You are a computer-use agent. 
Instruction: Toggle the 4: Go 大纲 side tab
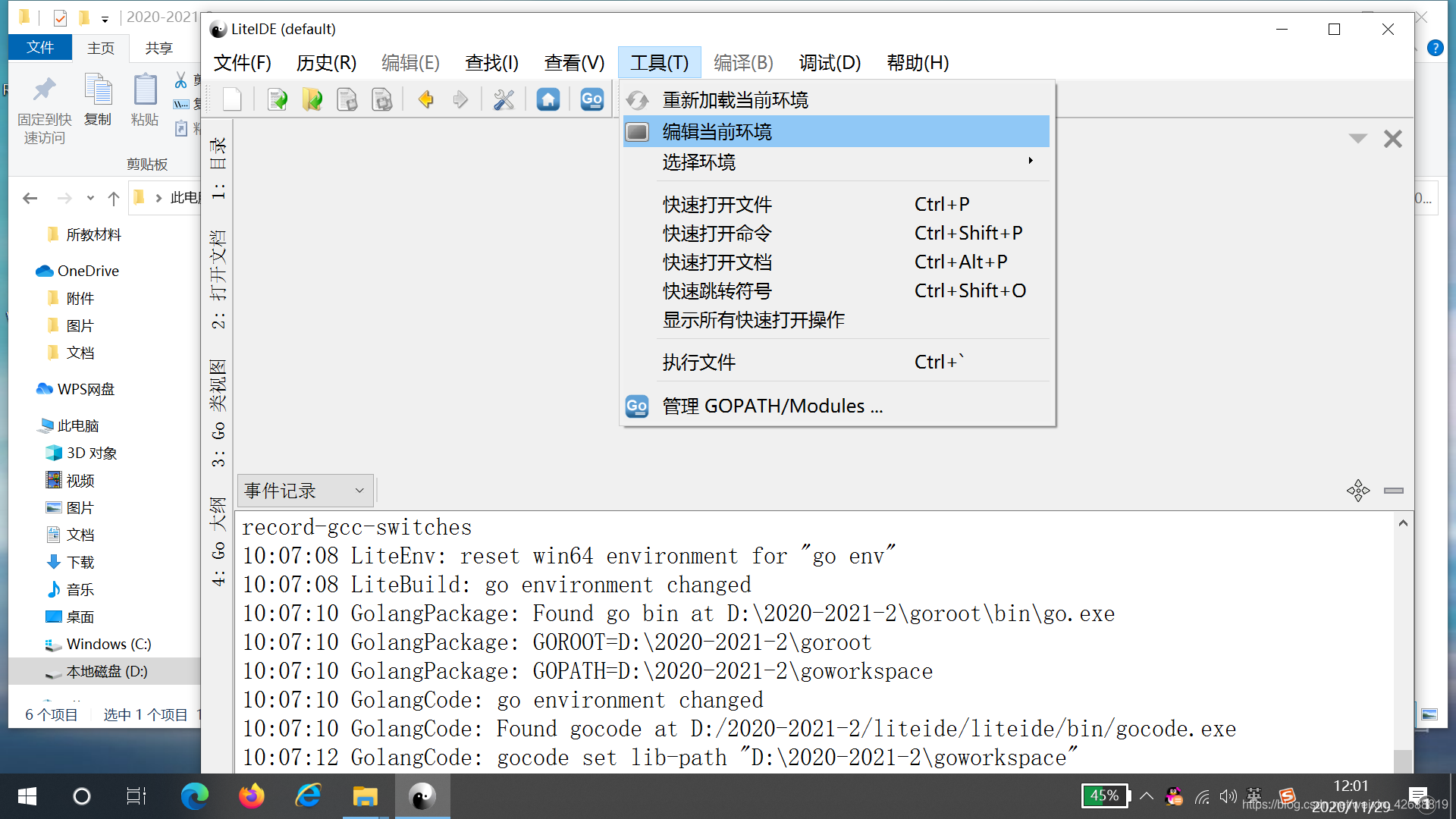click(x=218, y=541)
